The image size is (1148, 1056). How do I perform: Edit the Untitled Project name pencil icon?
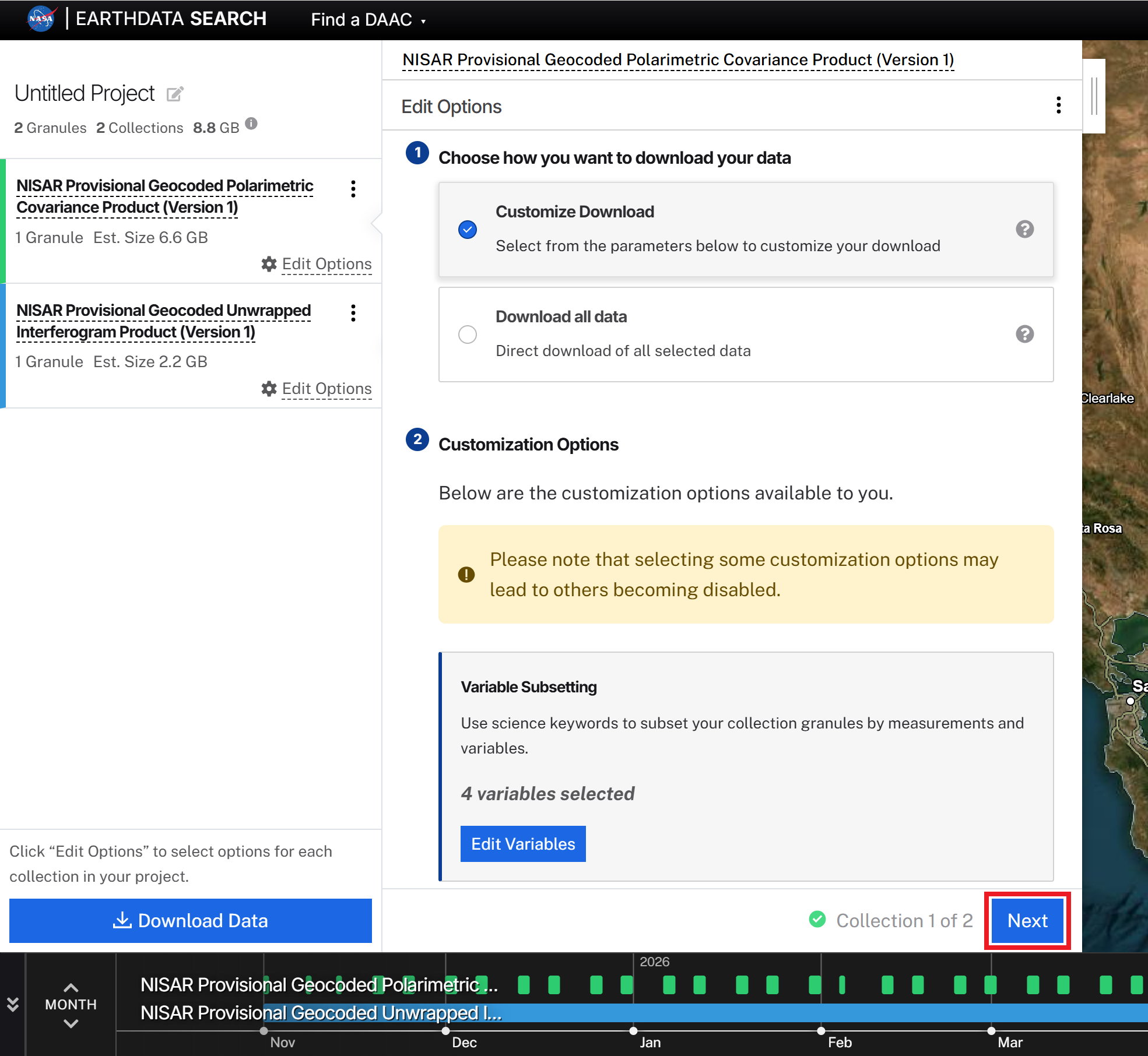coord(175,94)
